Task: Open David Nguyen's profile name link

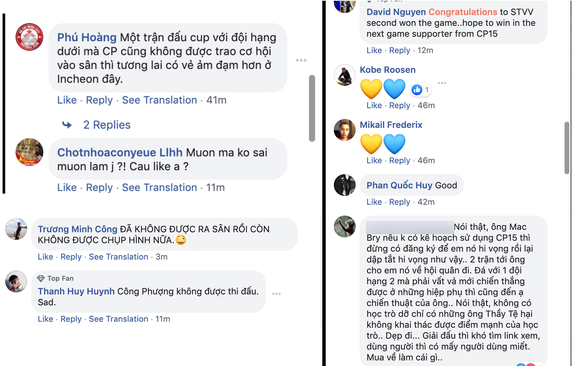Action: [x=396, y=12]
